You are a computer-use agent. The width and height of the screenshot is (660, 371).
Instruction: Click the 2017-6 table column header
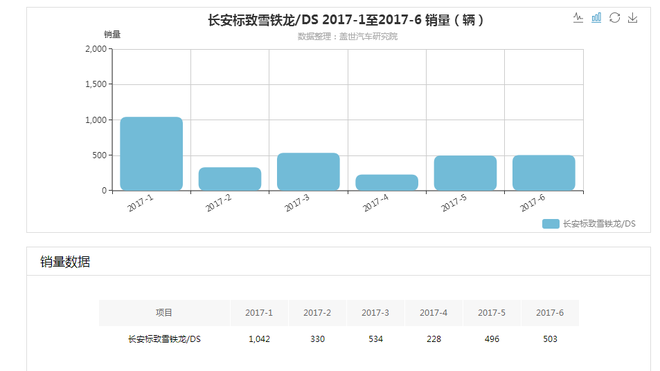point(550,313)
